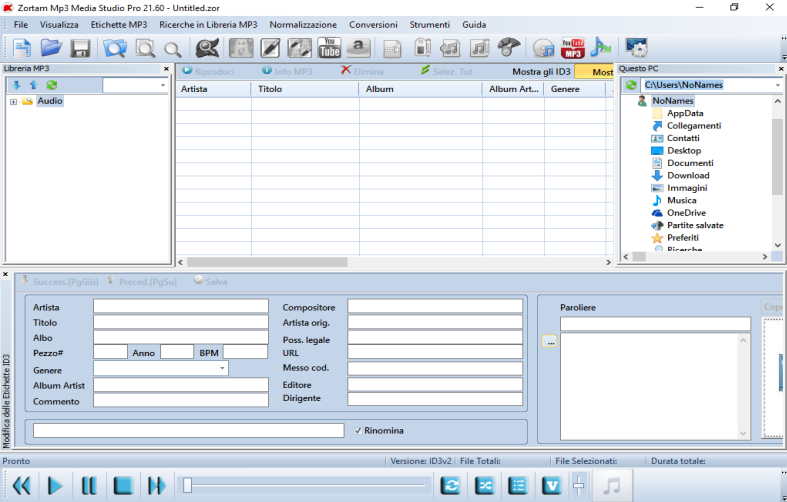This screenshot has width=787, height=502.
Task: Click the Artista input field
Action: [x=181, y=307]
